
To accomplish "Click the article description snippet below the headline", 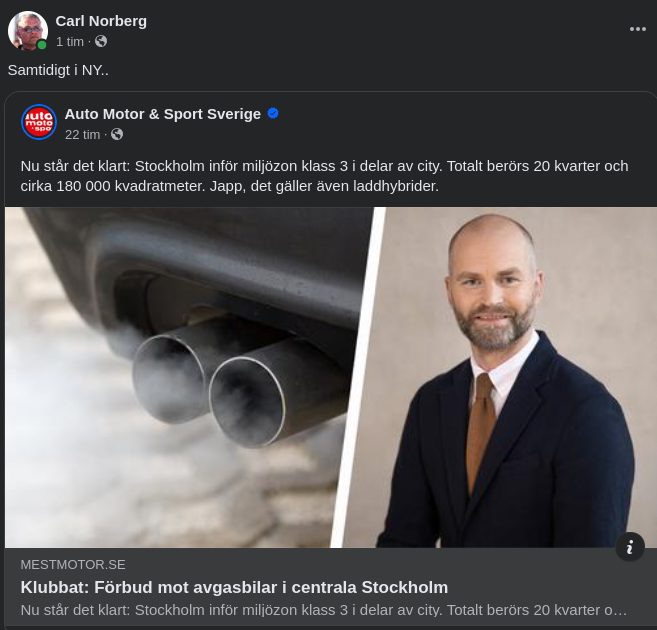I will [323, 609].
